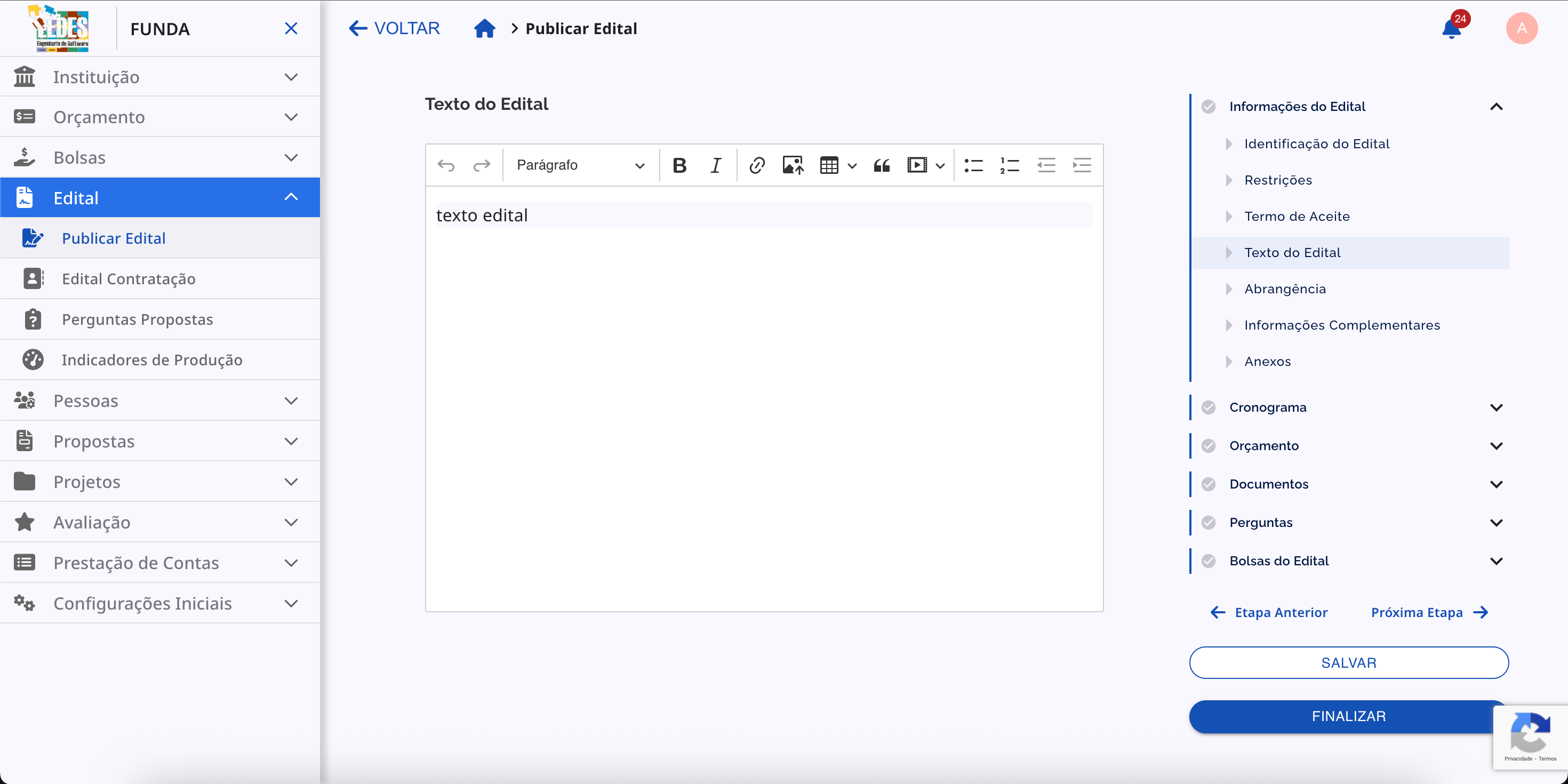Go to Próxima Etapa
This screenshot has width=1568, height=784.
coord(1417,612)
